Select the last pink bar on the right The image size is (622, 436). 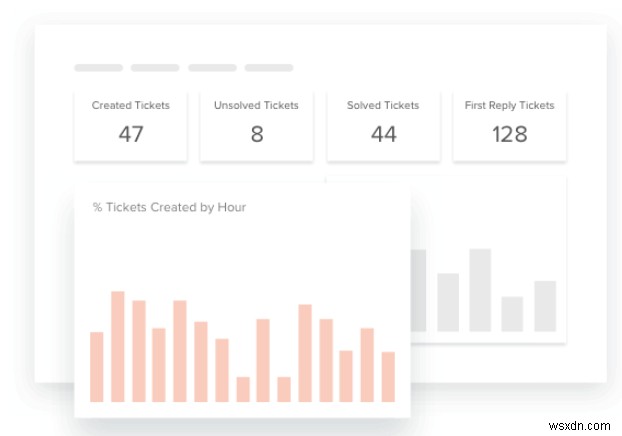click(x=388, y=376)
